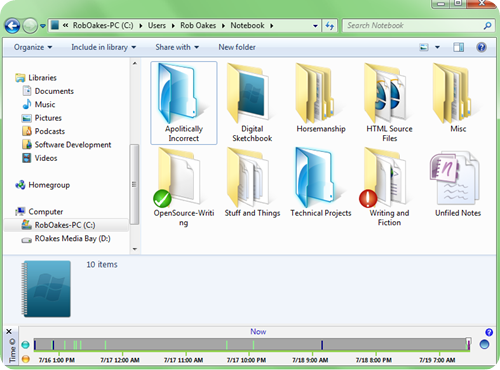Viewport: 500px width, 370px height.
Task: Click the gray timeline bar
Action: pos(252,344)
